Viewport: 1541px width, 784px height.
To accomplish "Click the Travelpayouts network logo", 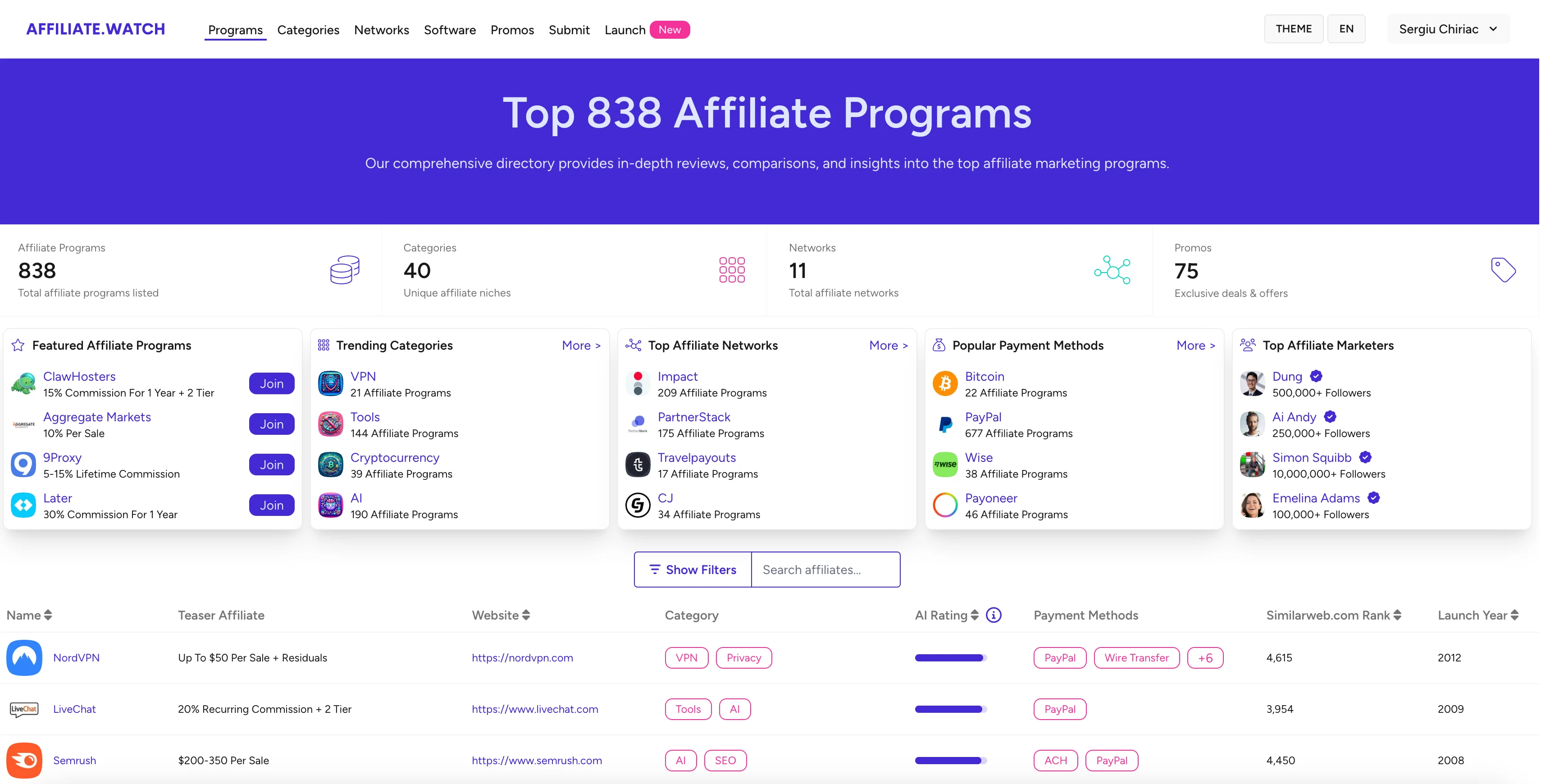I will [638, 465].
